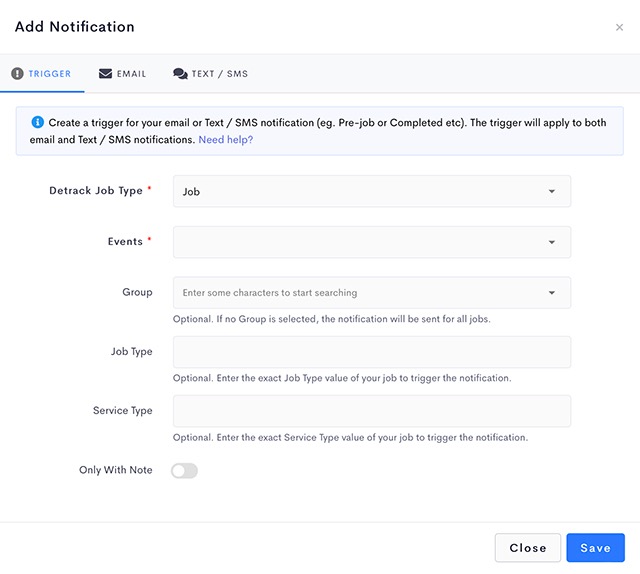
Task: Focus the Service Type text field
Action: 372,411
